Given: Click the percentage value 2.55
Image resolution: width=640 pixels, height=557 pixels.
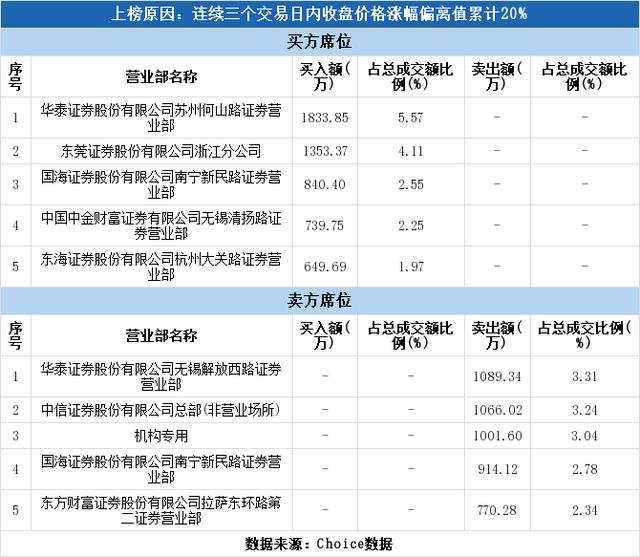Looking at the screenshot, I should click(411, 184).
